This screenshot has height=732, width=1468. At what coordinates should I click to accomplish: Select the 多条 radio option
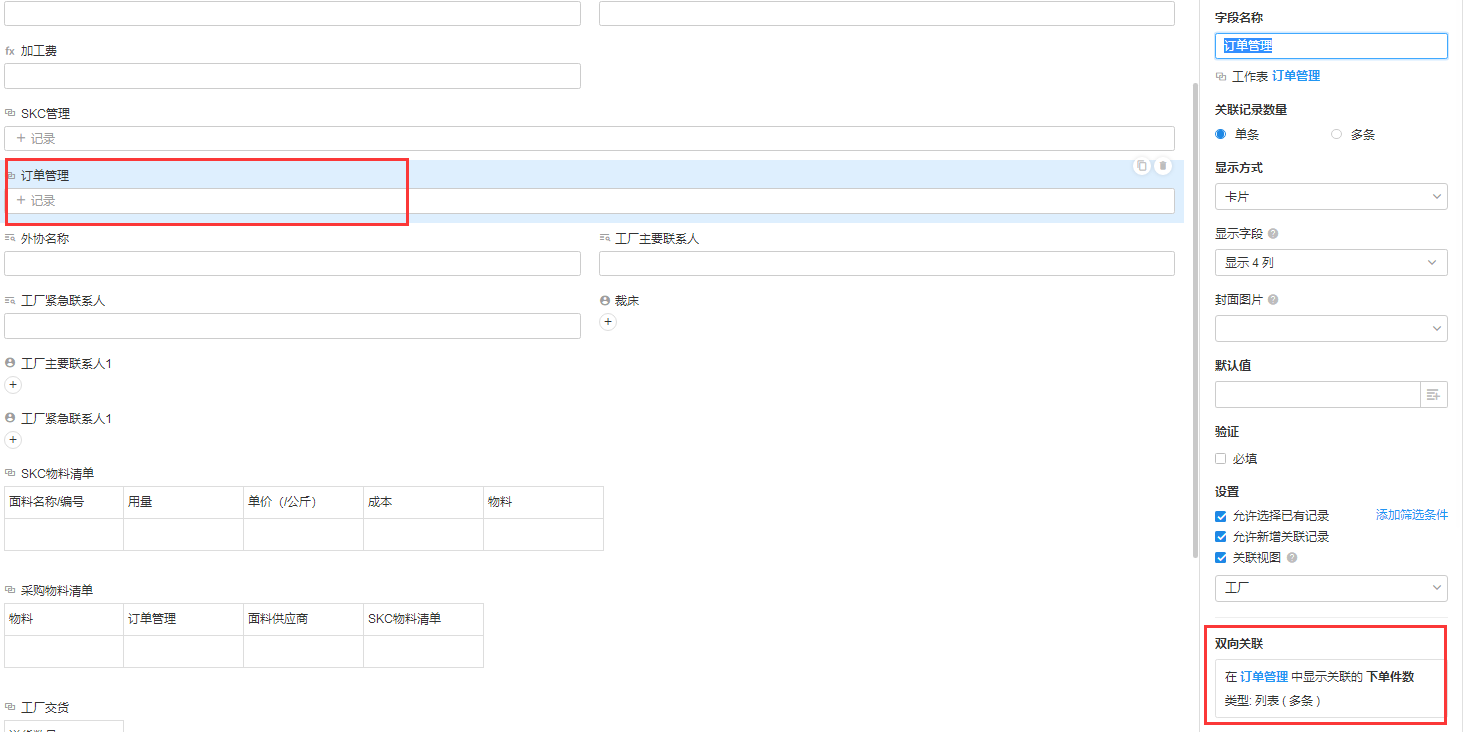(1337, 135)
